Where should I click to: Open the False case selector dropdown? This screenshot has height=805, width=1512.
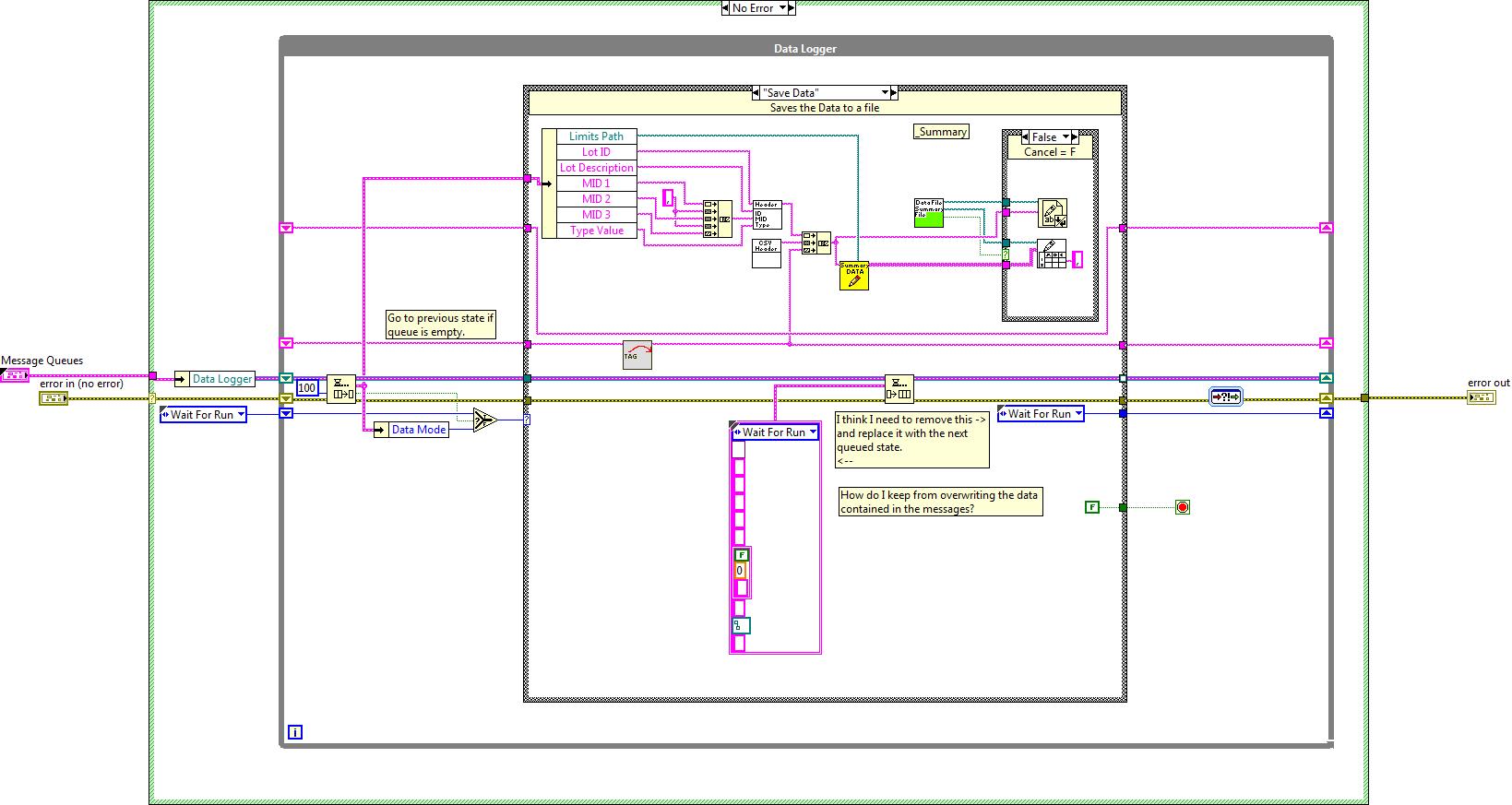(x=1065, y=136)
